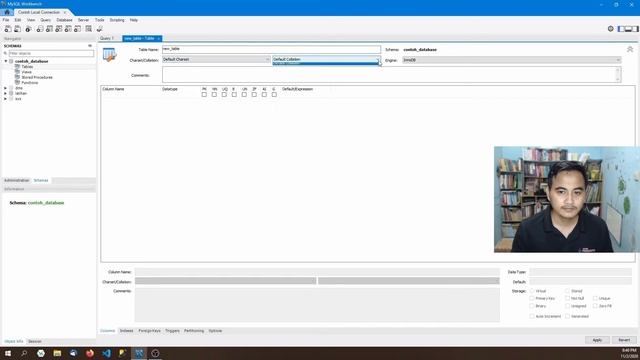Click the Revert button
This screenshot has width=640, height=360.
pos(624,340)
